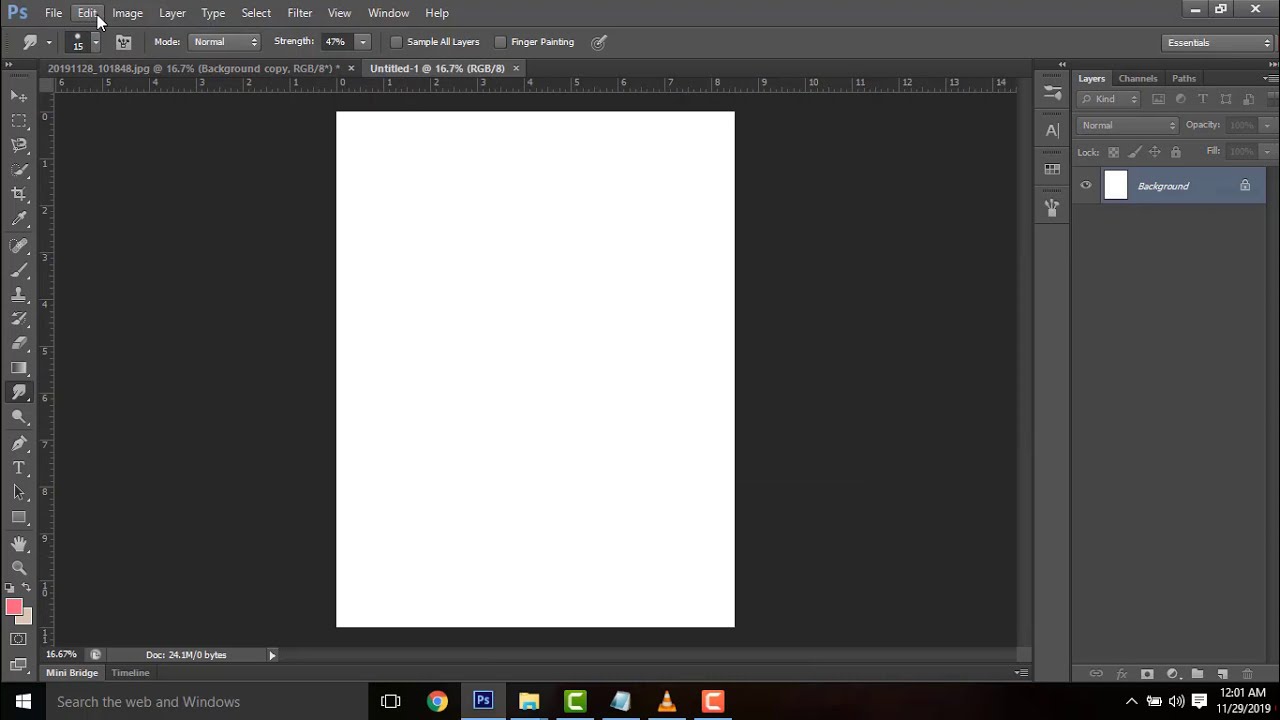This screenshot has width=1280, height=720.
Task: Select the Eyedropper tool
Action: [x=19, y=220]
